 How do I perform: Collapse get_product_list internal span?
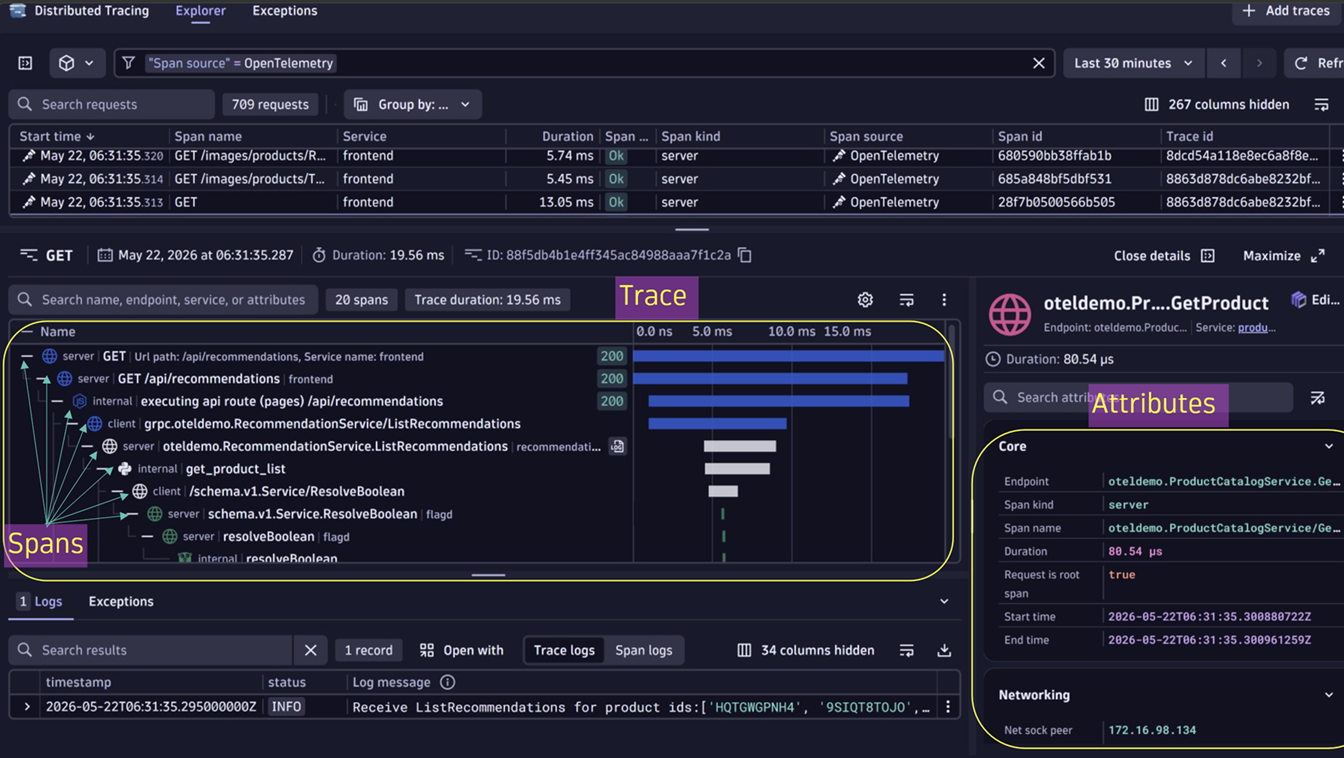[x=103, y=469]
